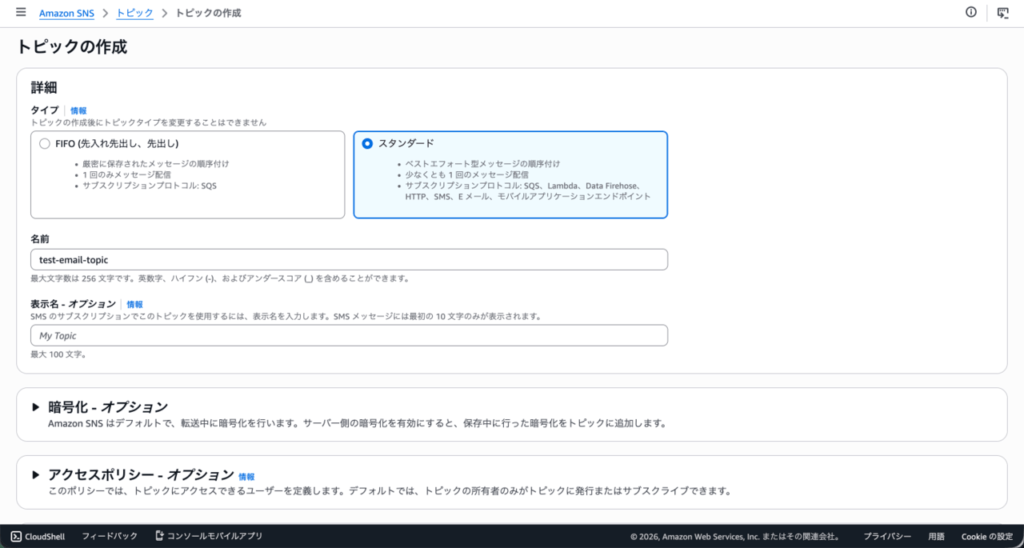Open フィードバック in the footer

(109, 536)
